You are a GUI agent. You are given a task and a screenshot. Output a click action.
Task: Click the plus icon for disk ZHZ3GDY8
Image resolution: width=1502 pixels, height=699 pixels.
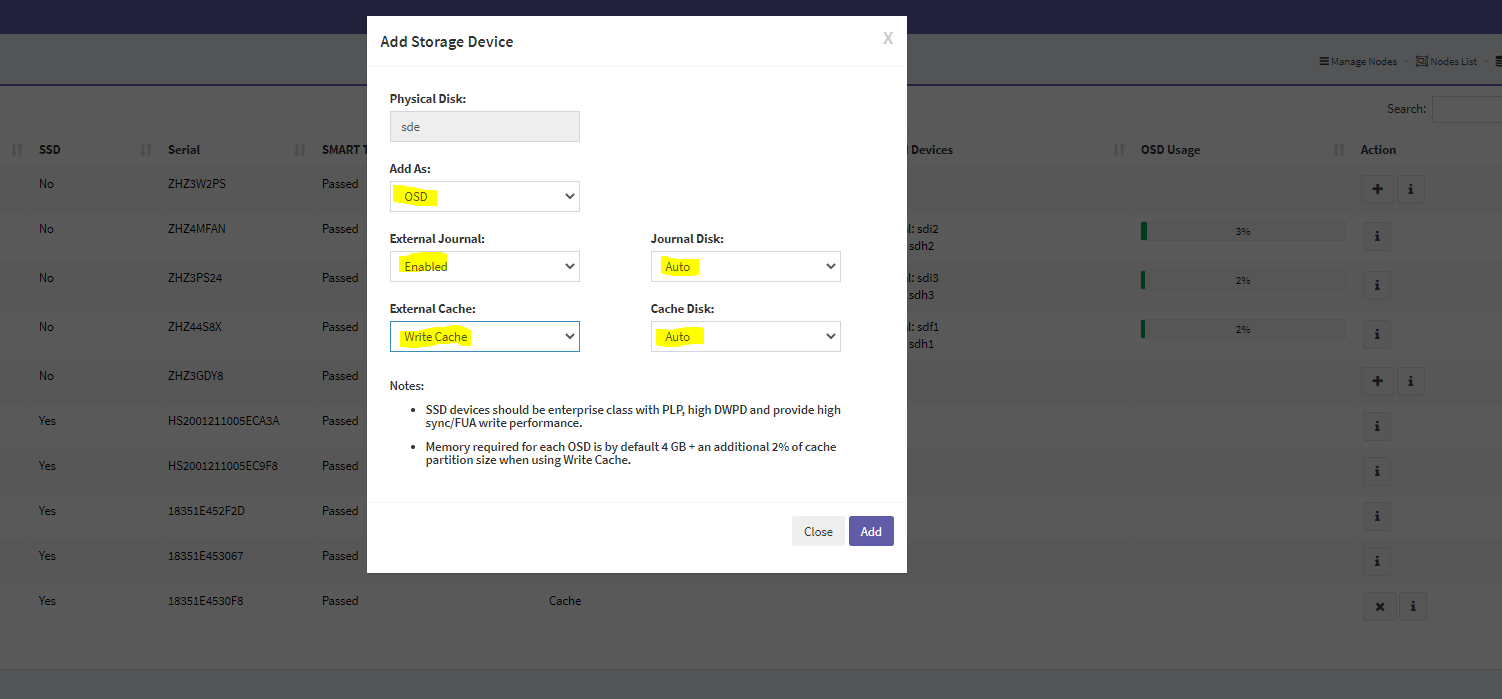[x=1377, y=380]
